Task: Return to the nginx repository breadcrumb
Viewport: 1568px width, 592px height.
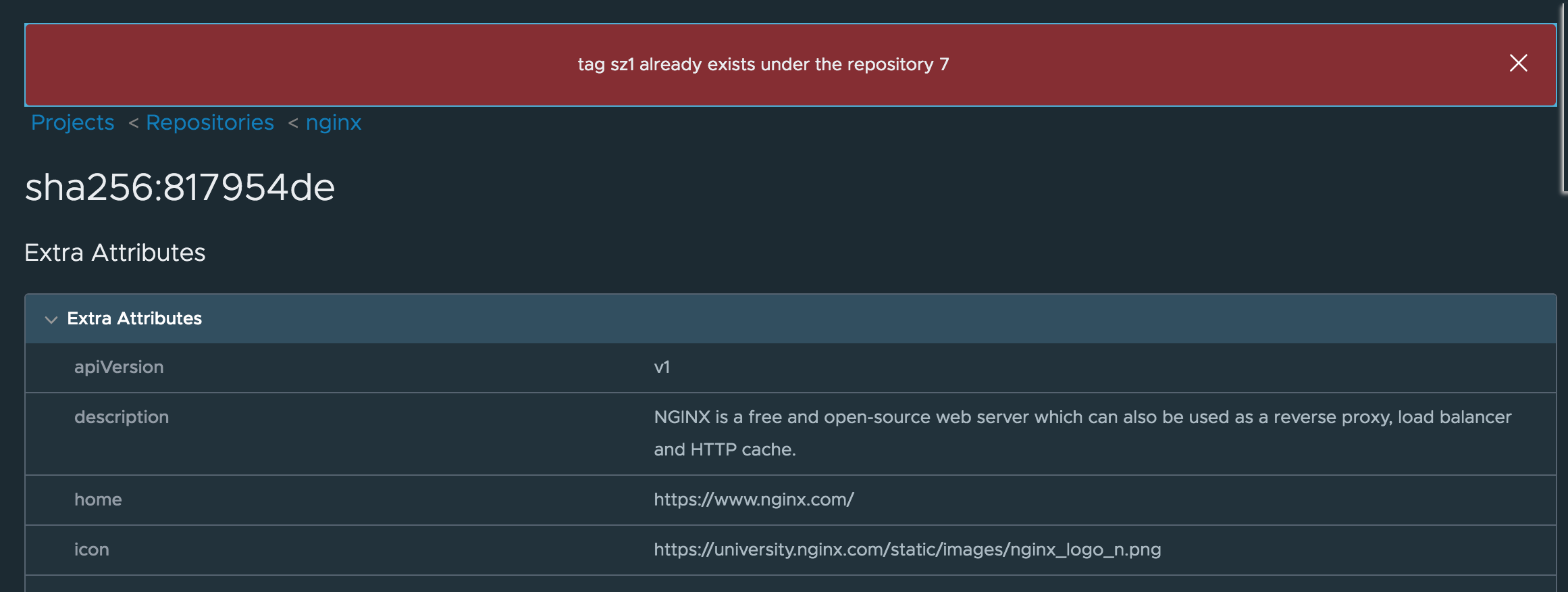Action: [334, 122]
